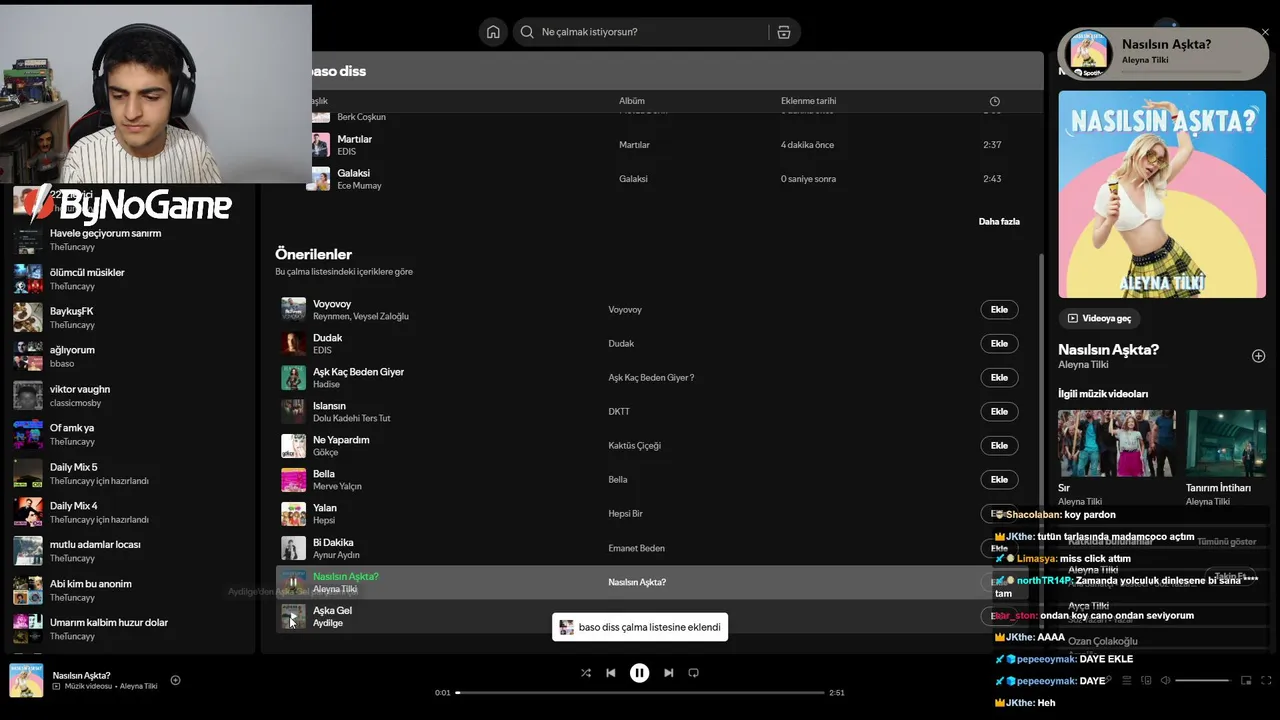Viewport: 1280px width, 720px height.
Task: Expand the track list with Daha fazla
Action: tap(999, 221)
